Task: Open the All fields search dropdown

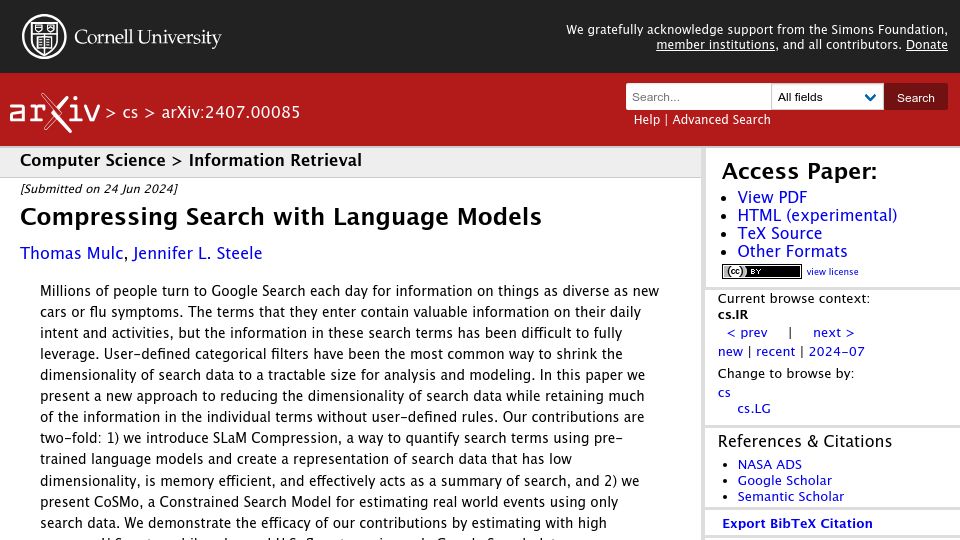Action: coord(827,97)
